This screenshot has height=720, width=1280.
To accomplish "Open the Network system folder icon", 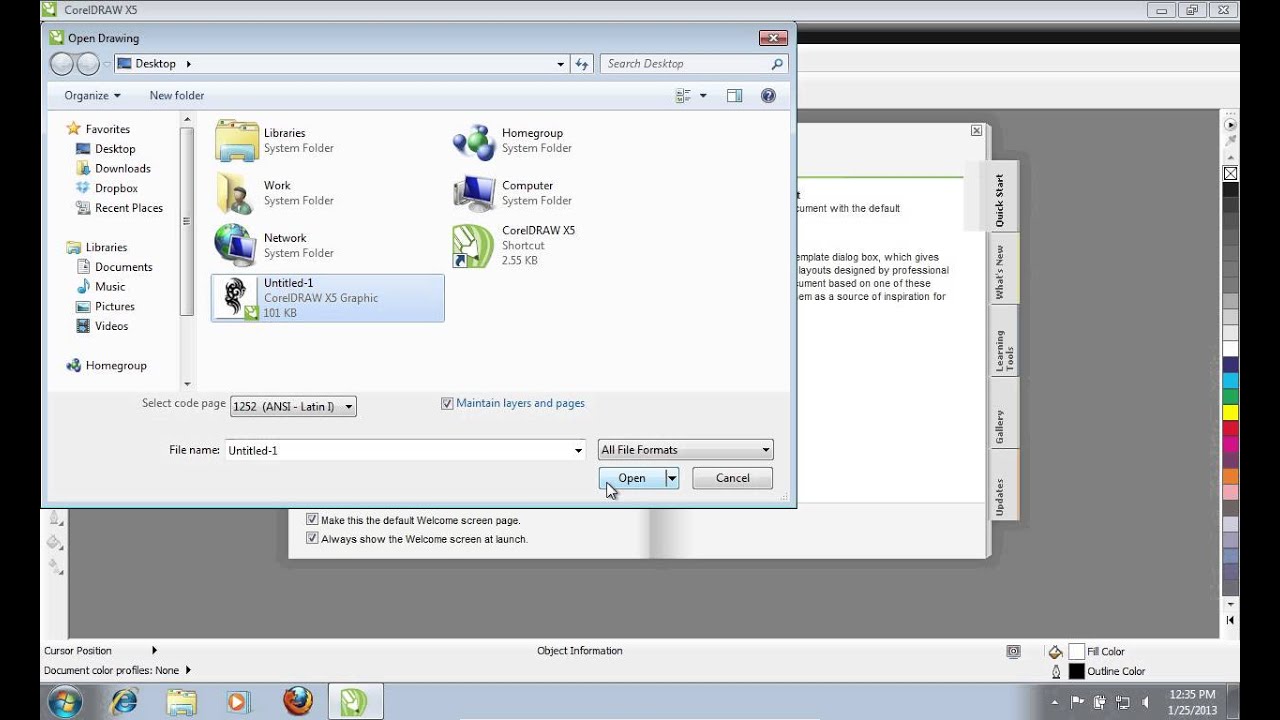I will coord(236,245).
